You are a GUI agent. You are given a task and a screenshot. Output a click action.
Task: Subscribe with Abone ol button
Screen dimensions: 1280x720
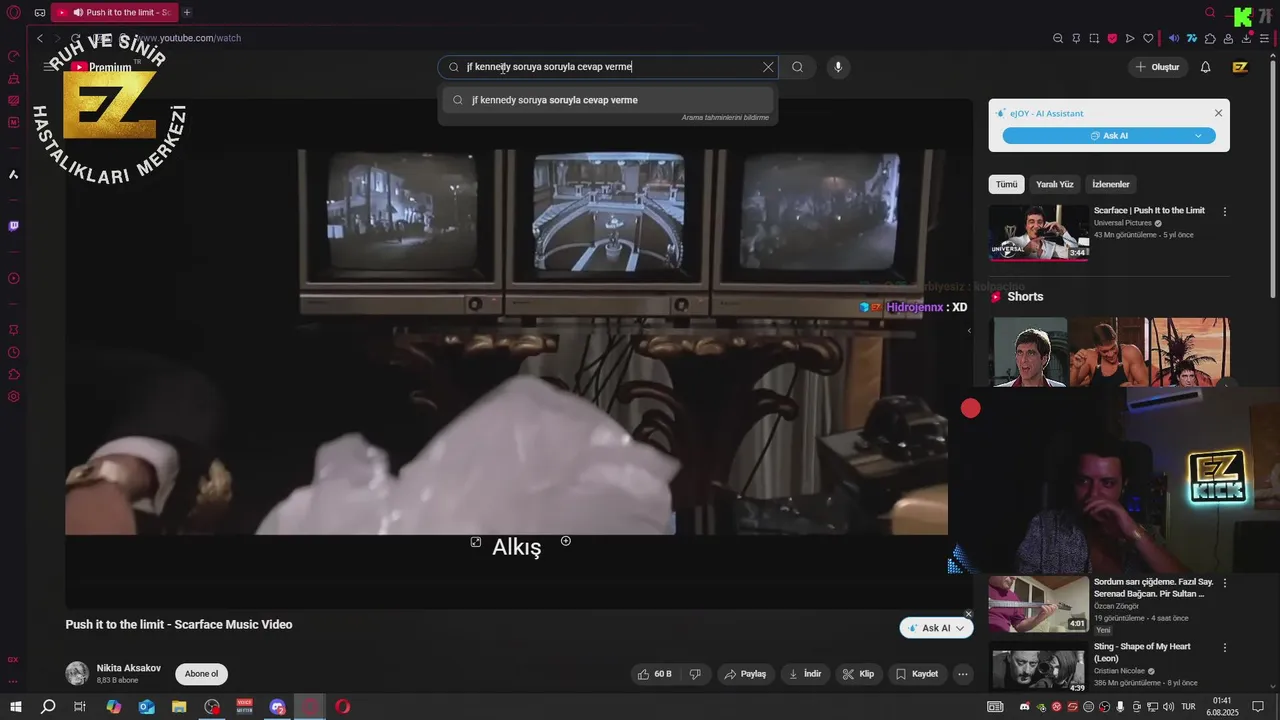coord(201,674)
